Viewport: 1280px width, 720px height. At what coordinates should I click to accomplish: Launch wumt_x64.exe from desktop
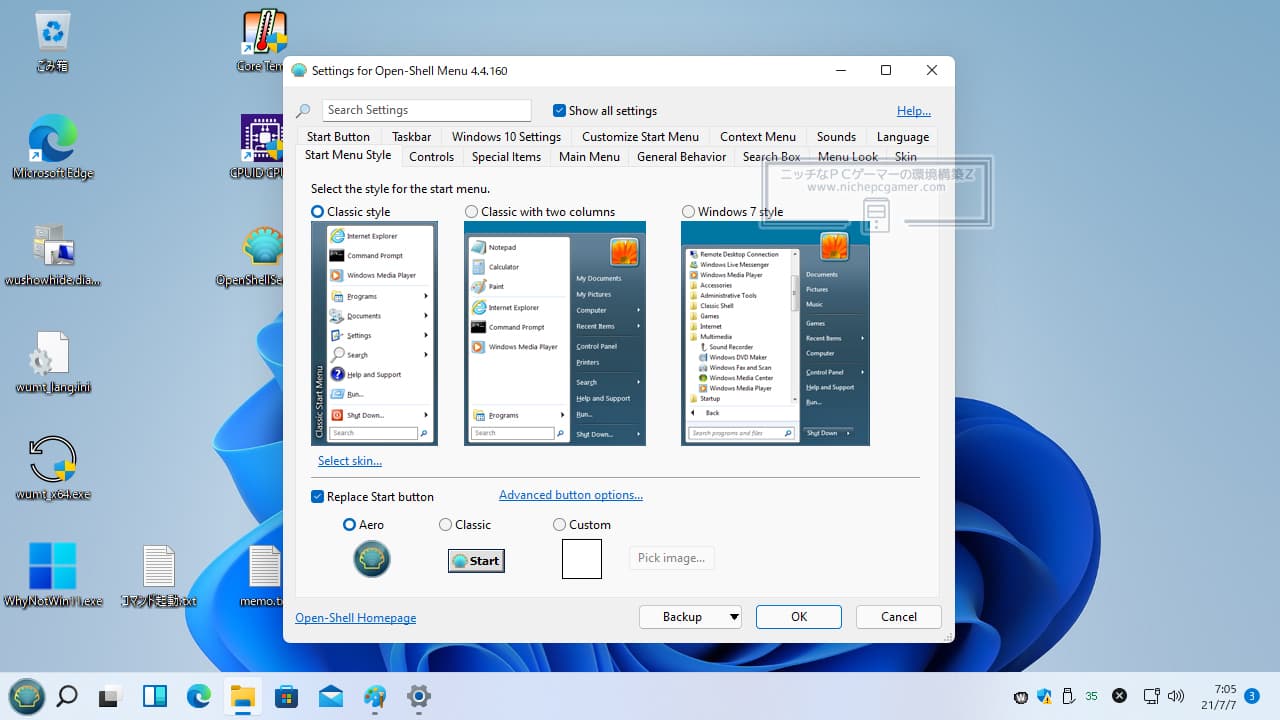point(52,468)
